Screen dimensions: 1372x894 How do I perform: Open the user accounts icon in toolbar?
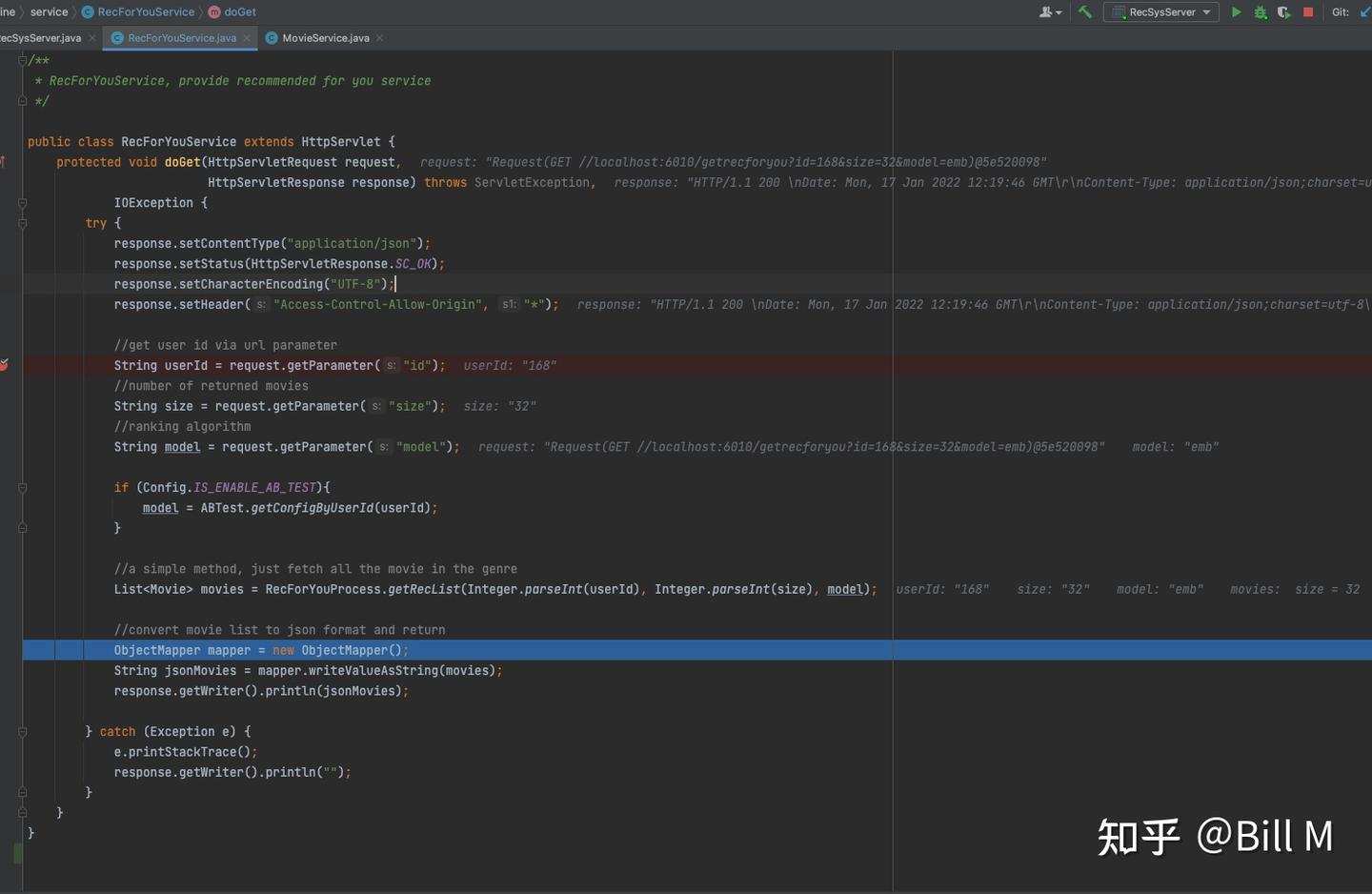tap(1048, 12)
